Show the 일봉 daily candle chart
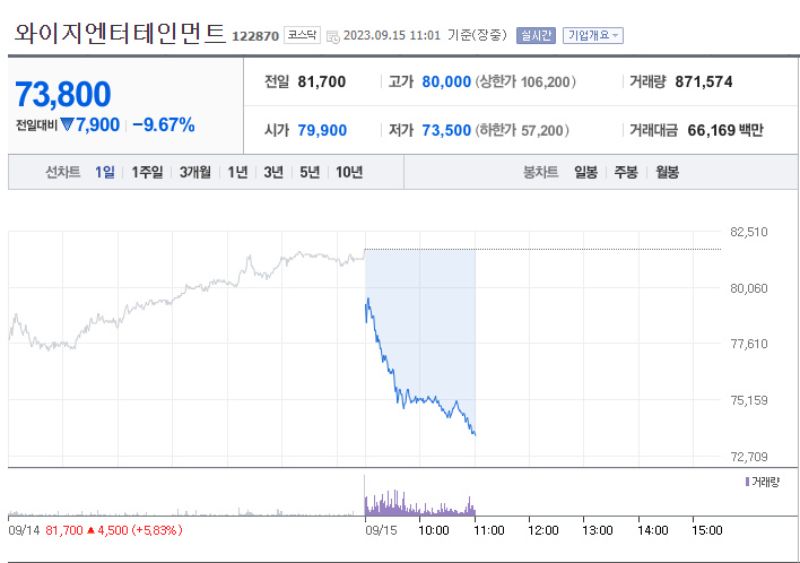Screen dimensions: 800x563 586,172
